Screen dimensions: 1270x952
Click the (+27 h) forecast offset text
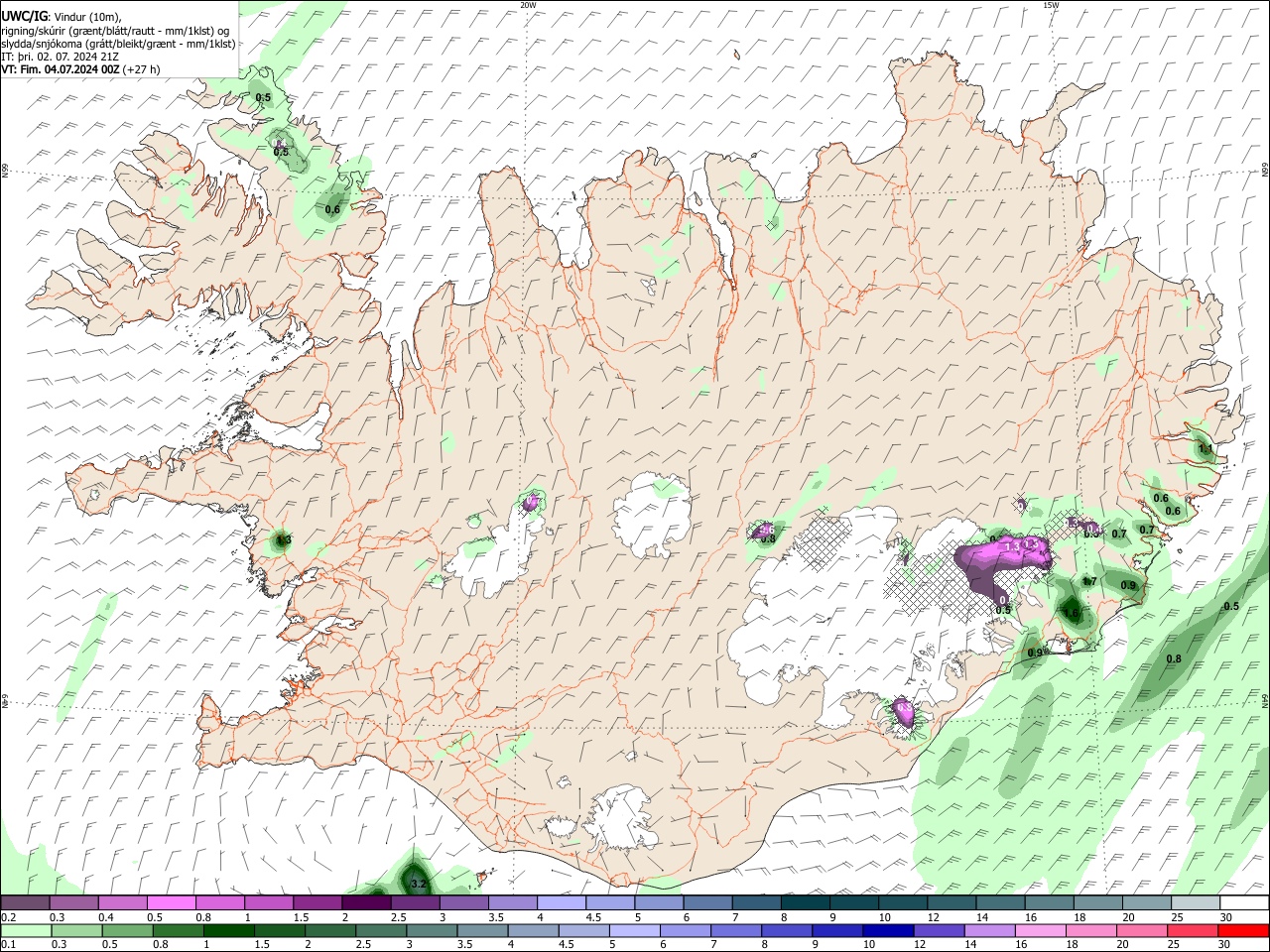point(142,70)
